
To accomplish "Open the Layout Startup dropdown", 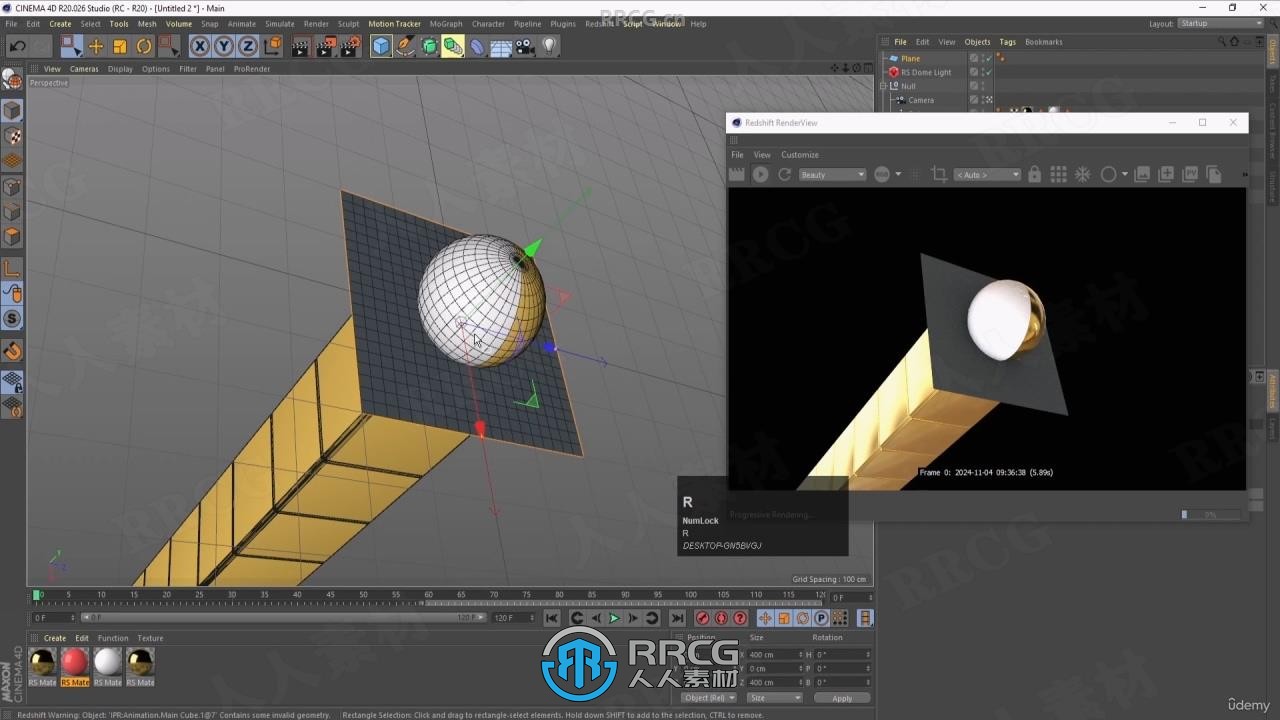I will click(x=1221, y=23).
